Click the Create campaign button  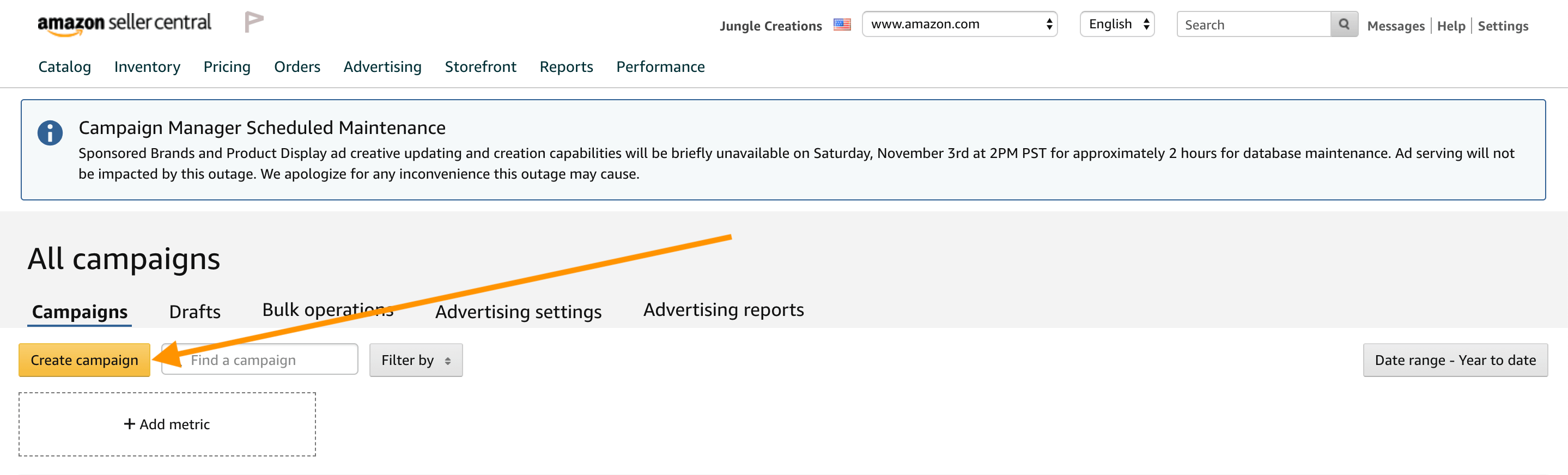[84, 361]
